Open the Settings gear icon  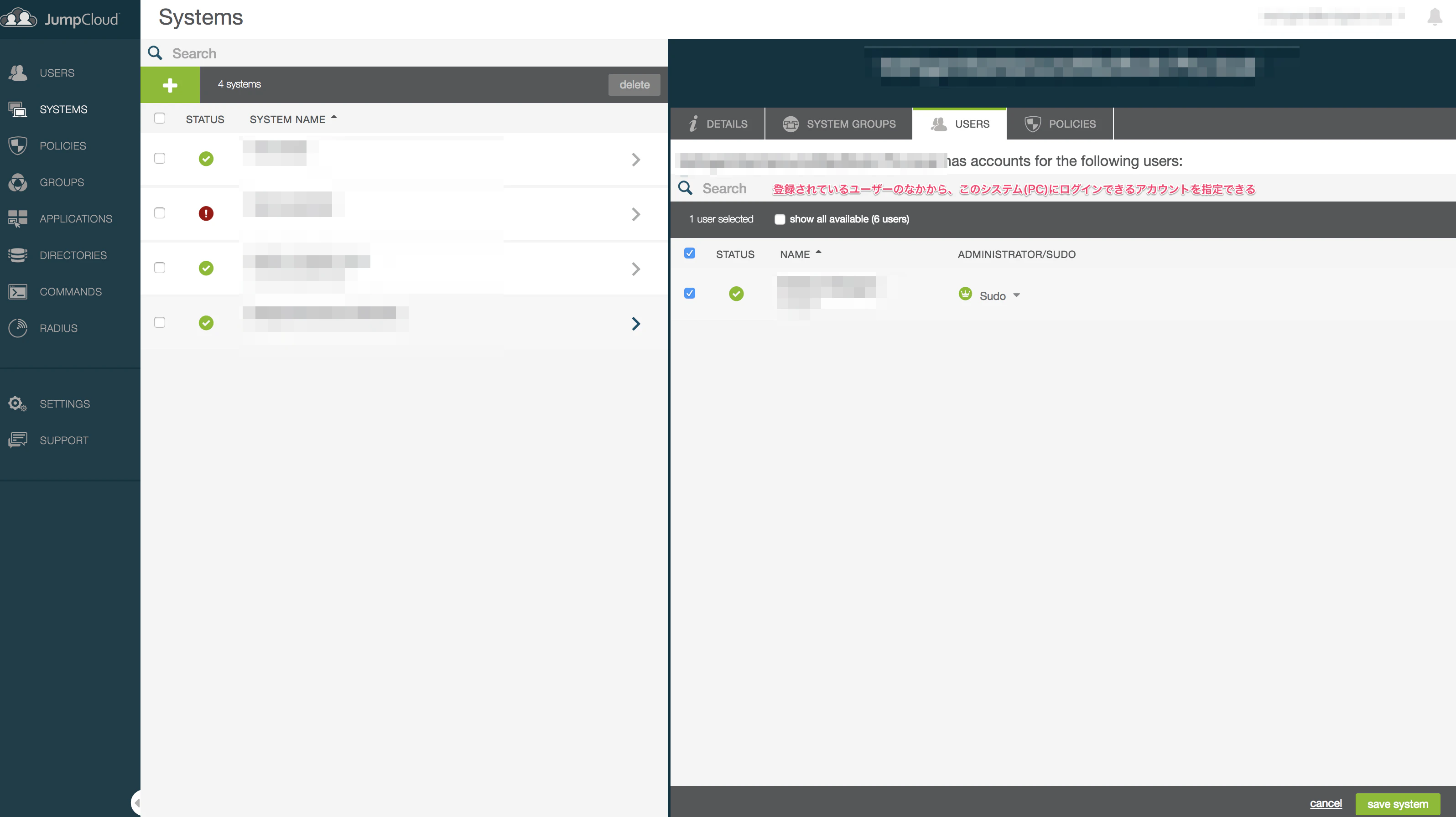click(17, 403)
